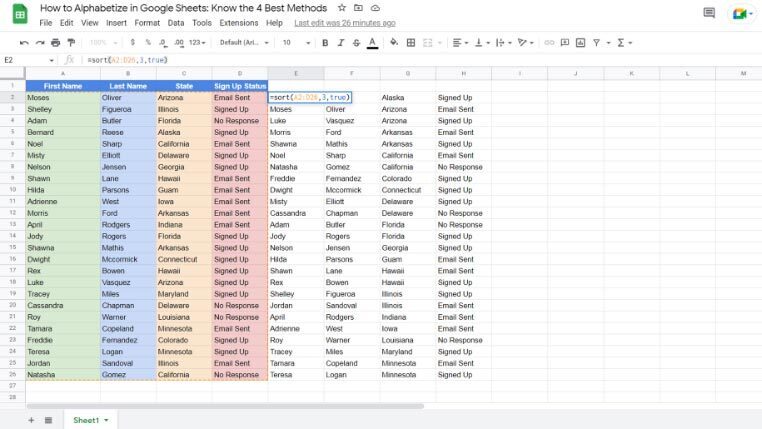Select cell containing Natasha in column A
The width and height of the screenshot is (762, 429).
point(63,375)
